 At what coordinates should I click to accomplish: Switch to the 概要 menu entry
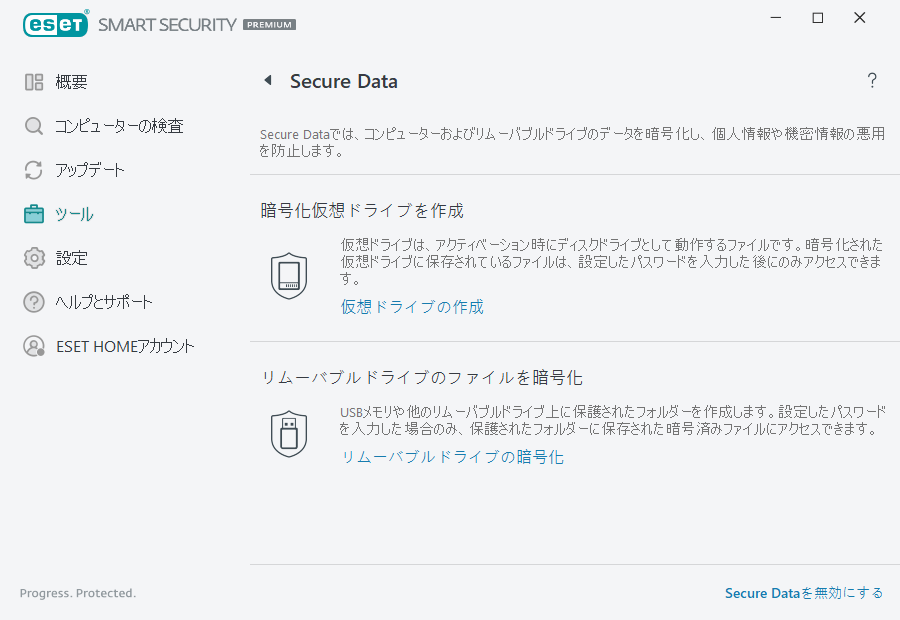(70, 81)
